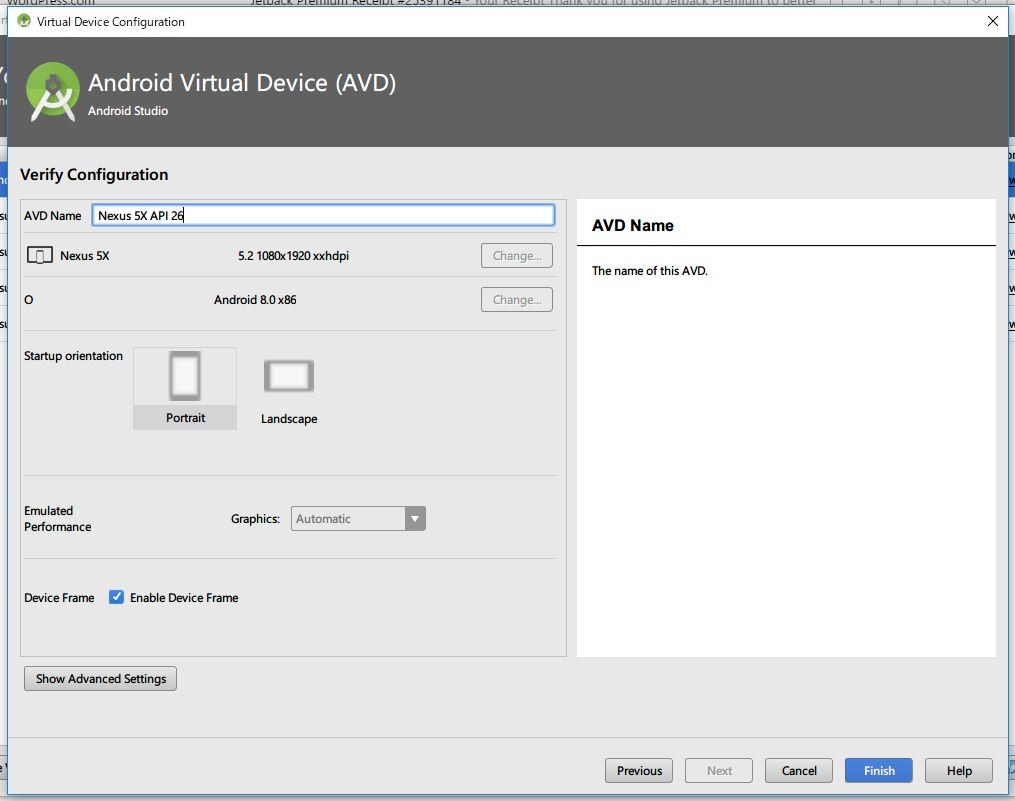
Task: Toggle Enable Device Frame checkbox
Action: 117,597
